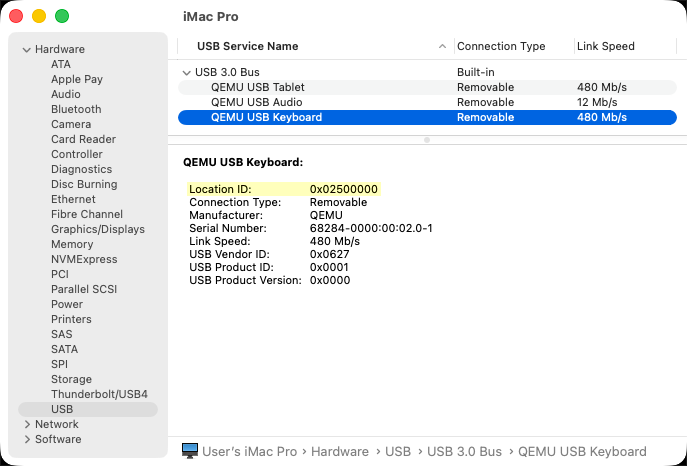
Task: Show Memory information
Action: 72,244
